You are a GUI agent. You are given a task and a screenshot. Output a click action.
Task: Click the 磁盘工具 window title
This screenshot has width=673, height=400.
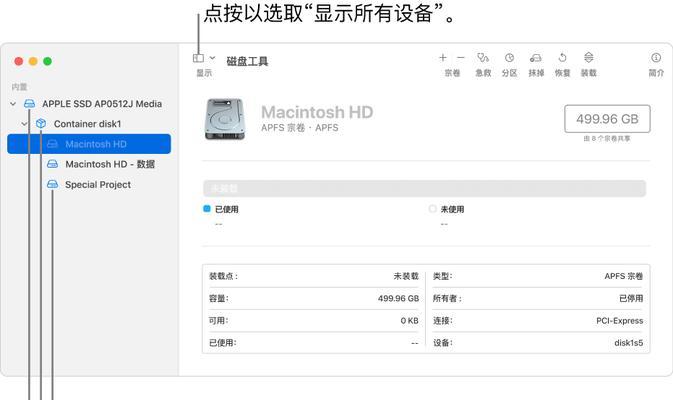coord(247,61)
